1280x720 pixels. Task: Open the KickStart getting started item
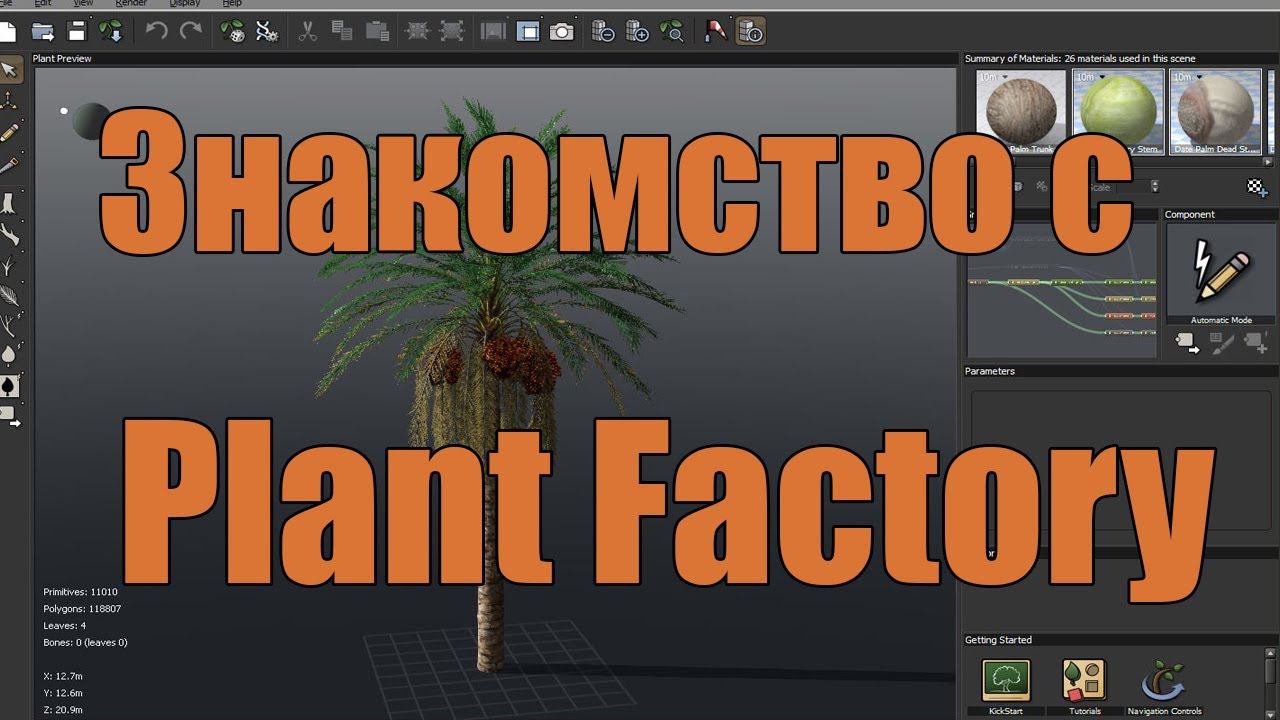point(1005,686)
